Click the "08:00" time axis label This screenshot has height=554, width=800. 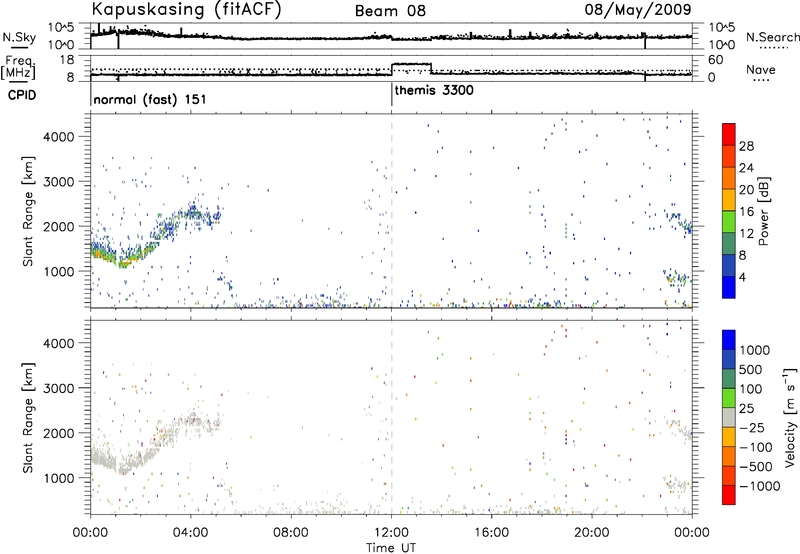291,532
